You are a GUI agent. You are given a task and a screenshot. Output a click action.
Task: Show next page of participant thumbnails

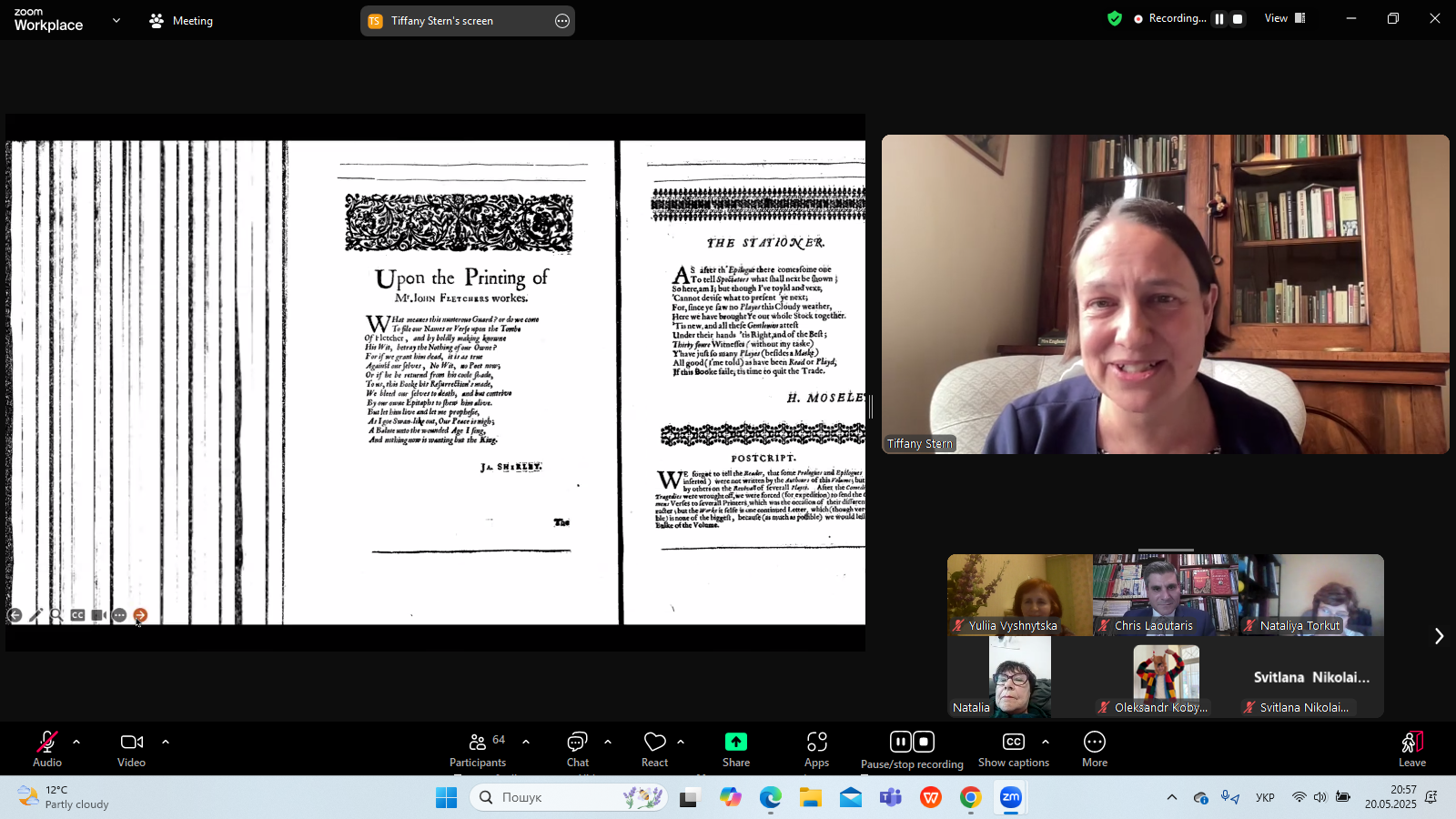[1439, 636]
